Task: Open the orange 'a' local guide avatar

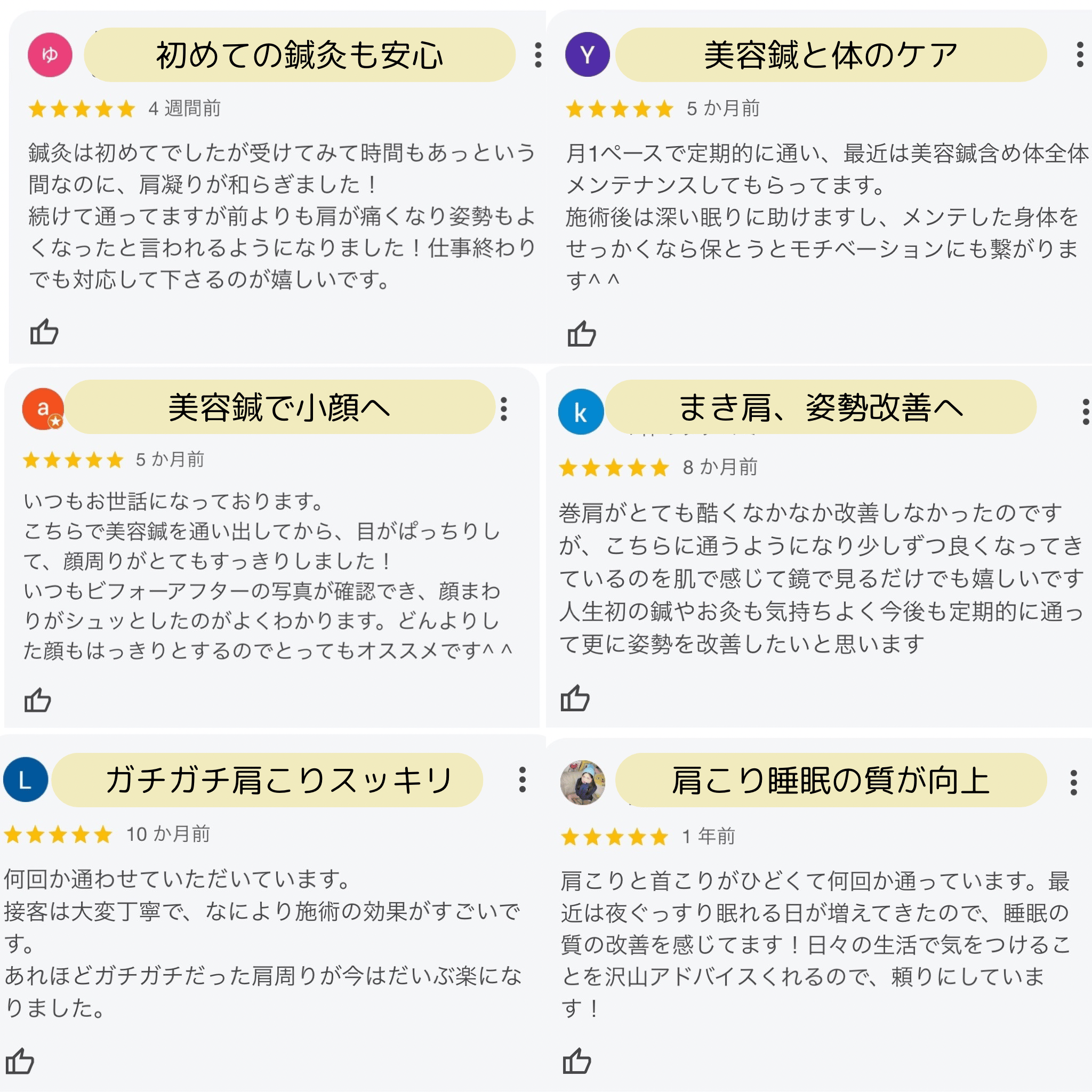Action: pos(43,408)
